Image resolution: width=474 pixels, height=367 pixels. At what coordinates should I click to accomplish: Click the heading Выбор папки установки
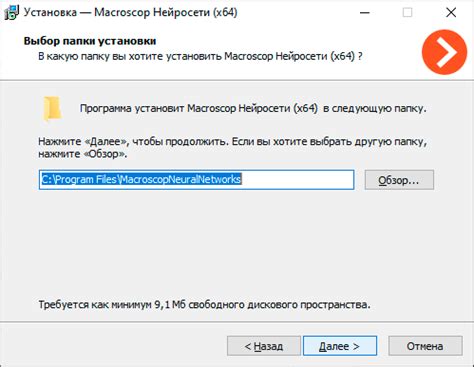coord(90,41)
